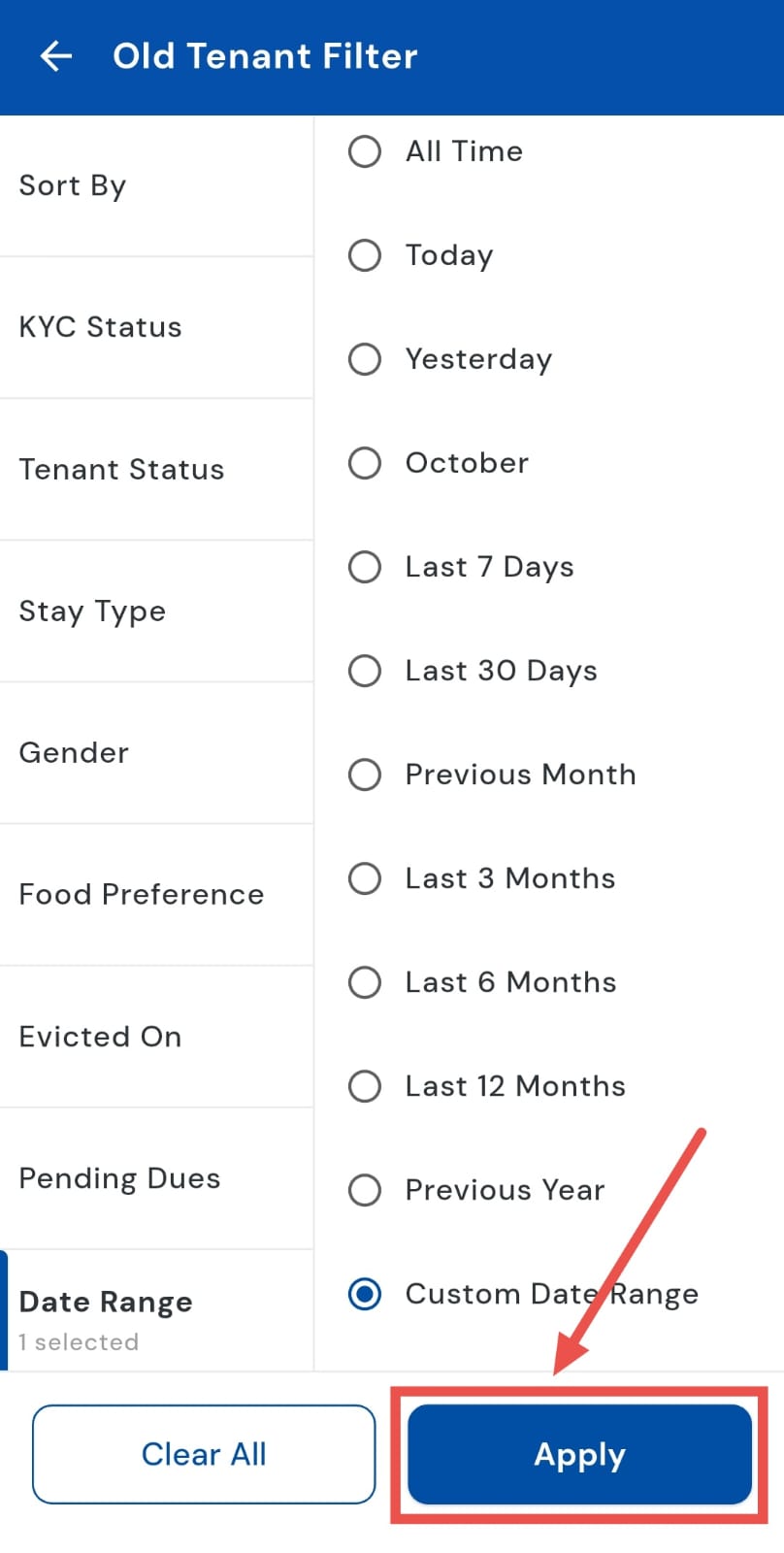This screenshot has width=784, height=1553.
Task: Pick Last 12 Months option
Action: pyautogui.click(x=365, y=1086)
